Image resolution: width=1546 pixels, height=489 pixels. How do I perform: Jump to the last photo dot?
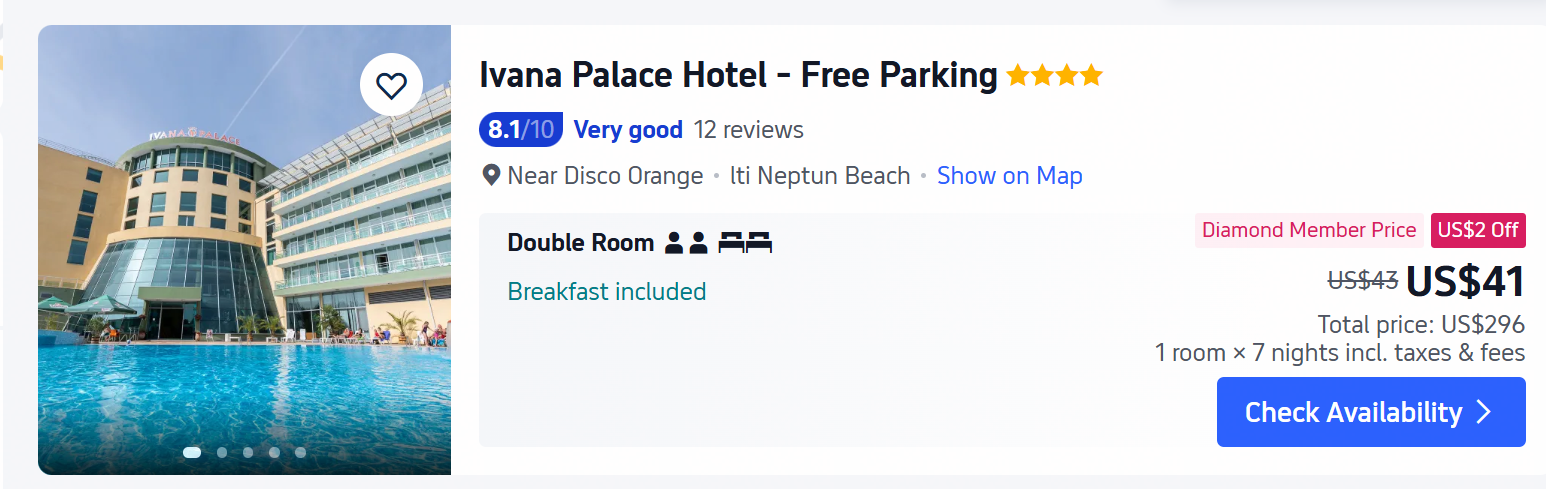300,452
